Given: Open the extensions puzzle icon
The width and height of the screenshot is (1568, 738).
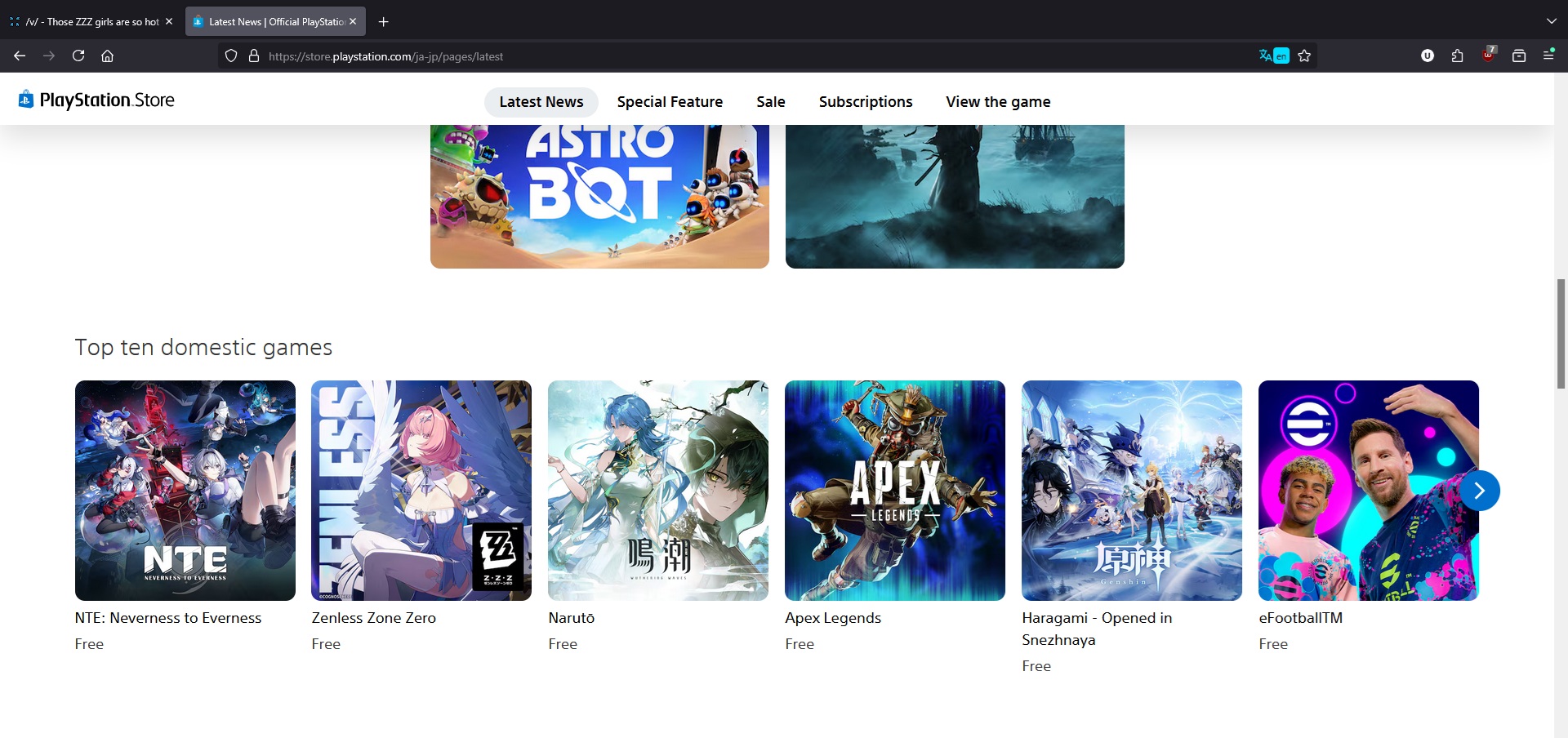Looking at the screenshot, I should (1458, 56).
